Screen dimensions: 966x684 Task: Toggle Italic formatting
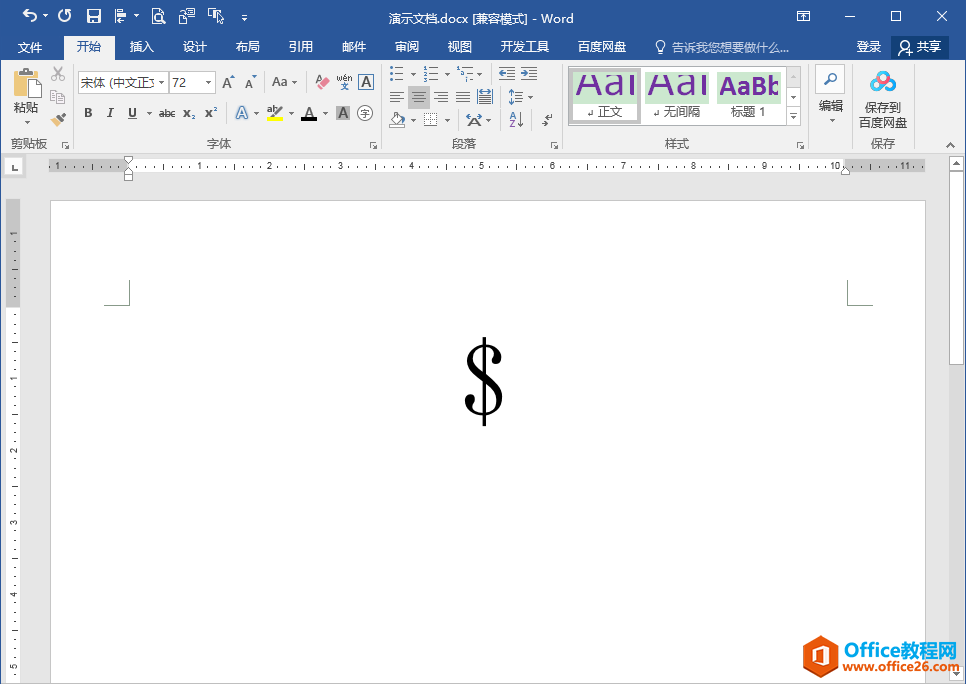point(110,113)
